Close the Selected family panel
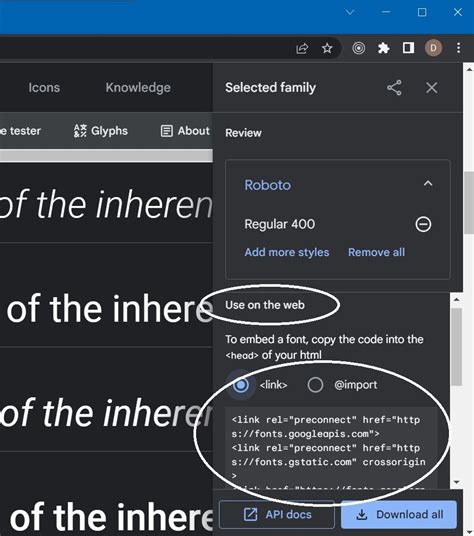The width and height of the screenshot is (474, 536). [432, 88]
